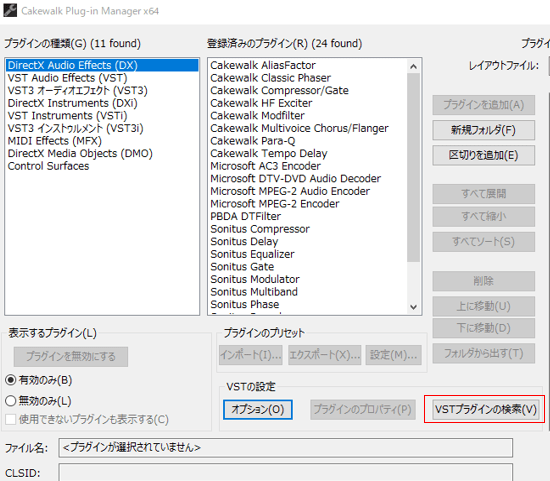This screenshot has width=550, height=481.
Task: Select Cakewalk Para-Q plugin
Action: tap(308, 141)
